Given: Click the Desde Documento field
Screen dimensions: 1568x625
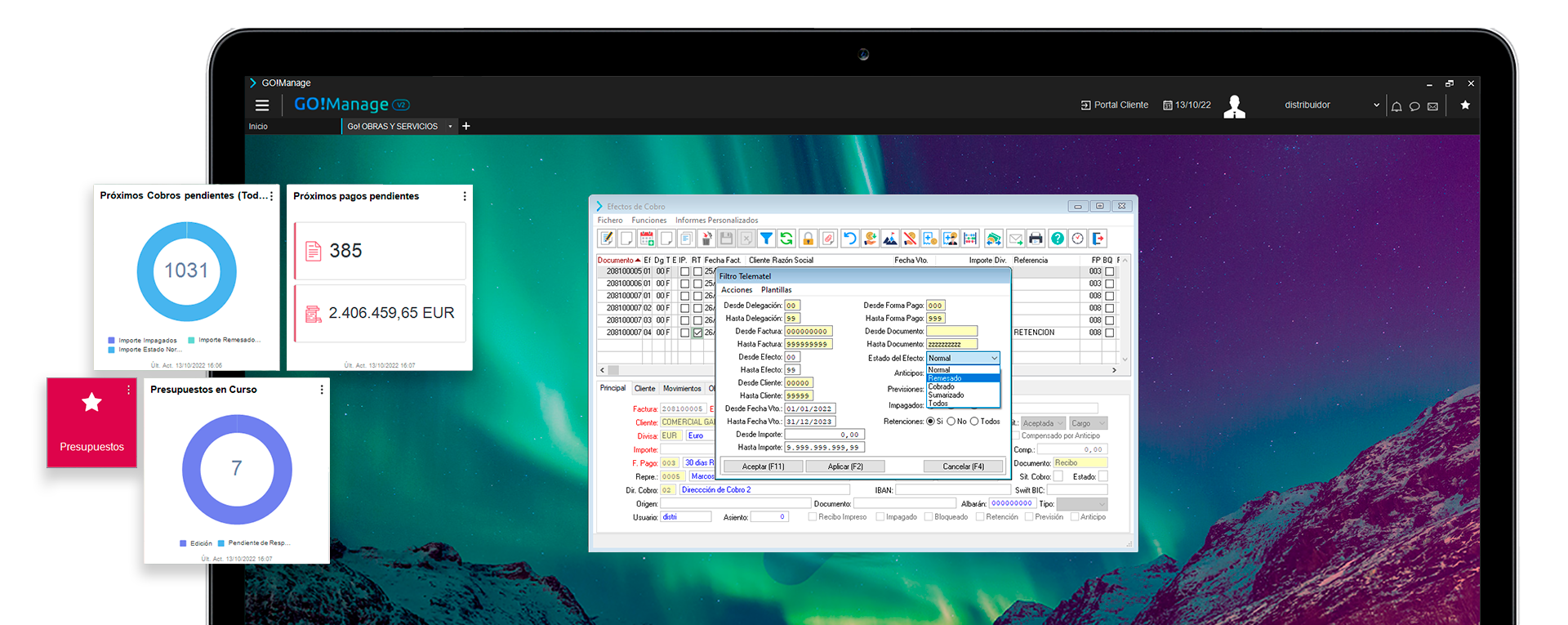Looking at the screenshot, I should coord(951,332).
